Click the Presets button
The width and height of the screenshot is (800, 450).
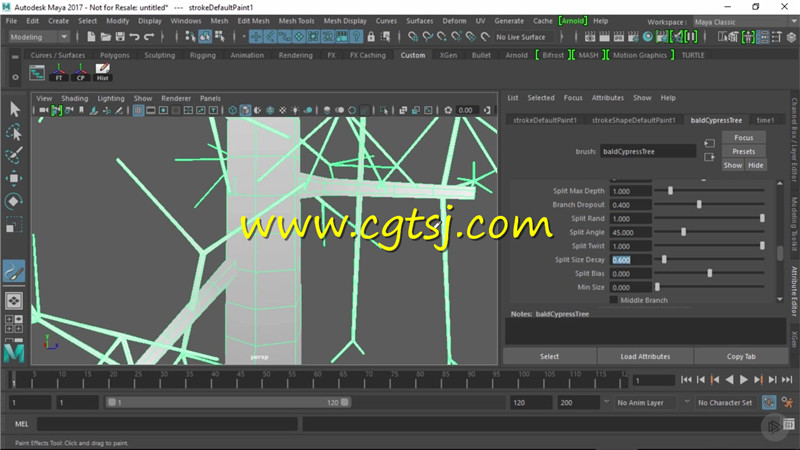(743, 152)
